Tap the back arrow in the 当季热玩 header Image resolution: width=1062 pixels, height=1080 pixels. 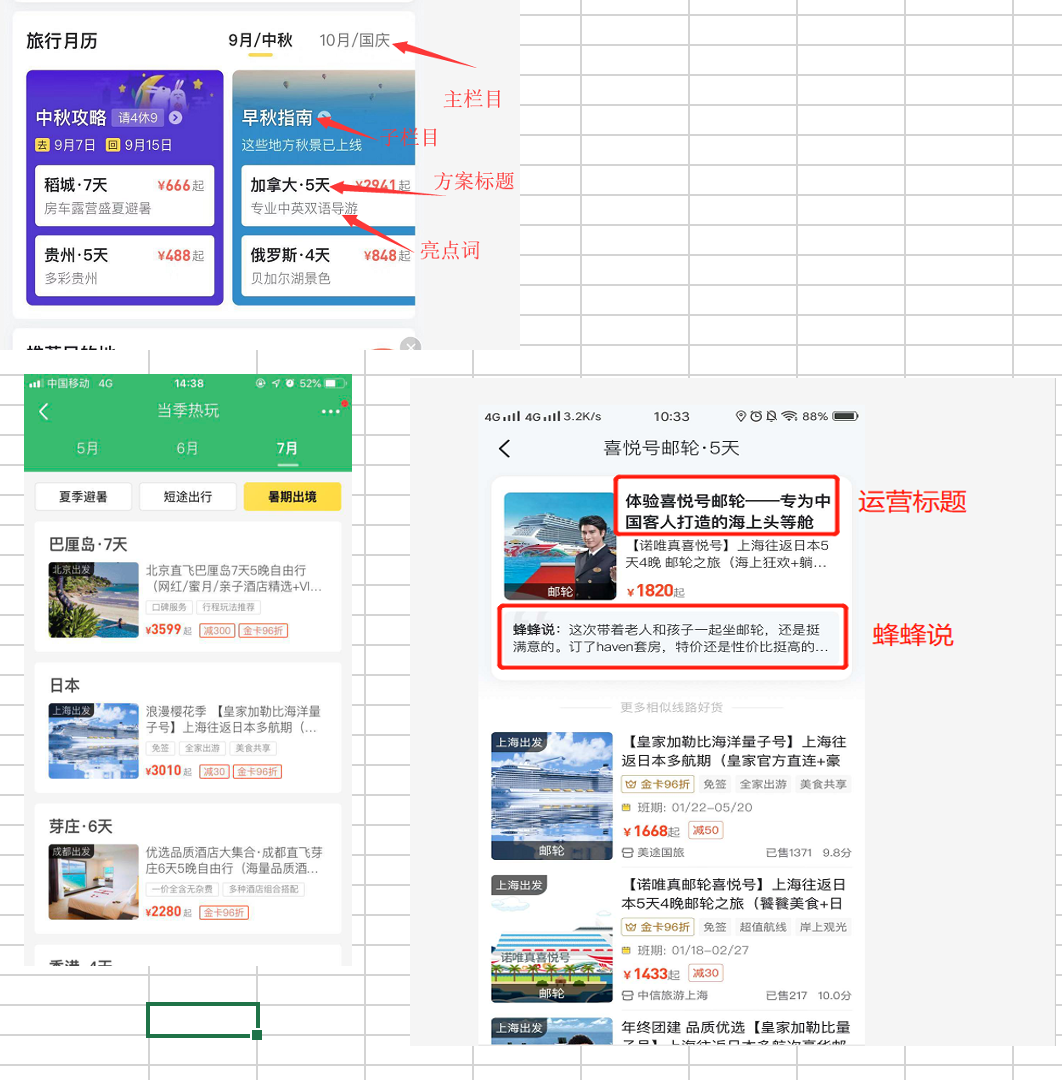(43, 412)
